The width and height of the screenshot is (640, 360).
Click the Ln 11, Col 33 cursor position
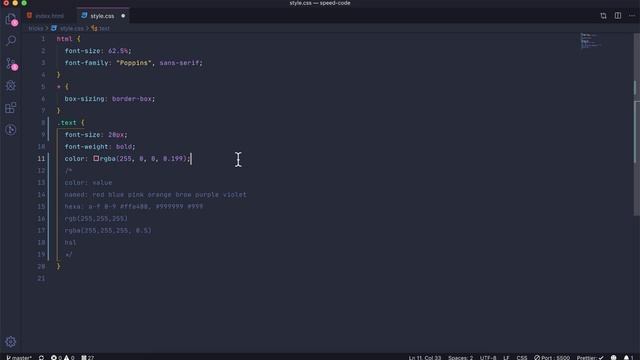coord(425,357)
